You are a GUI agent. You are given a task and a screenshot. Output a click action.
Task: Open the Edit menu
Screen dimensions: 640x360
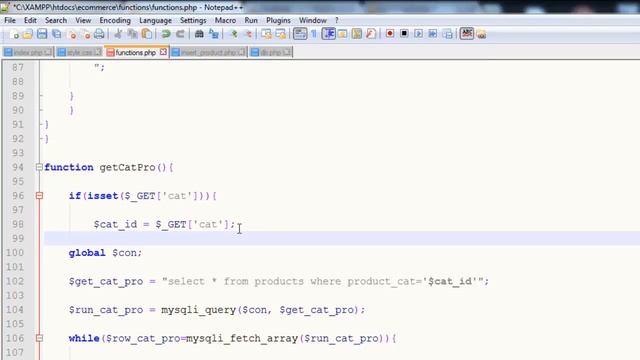pyautogui.click(x=30, y=20)
